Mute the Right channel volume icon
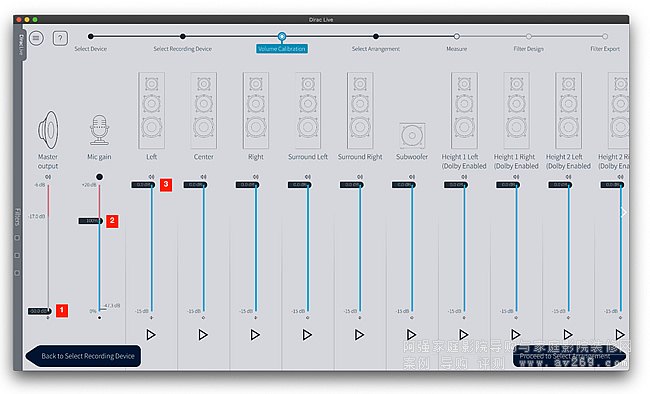The width and height of the screenshot is (650, 394). point(256,177)
